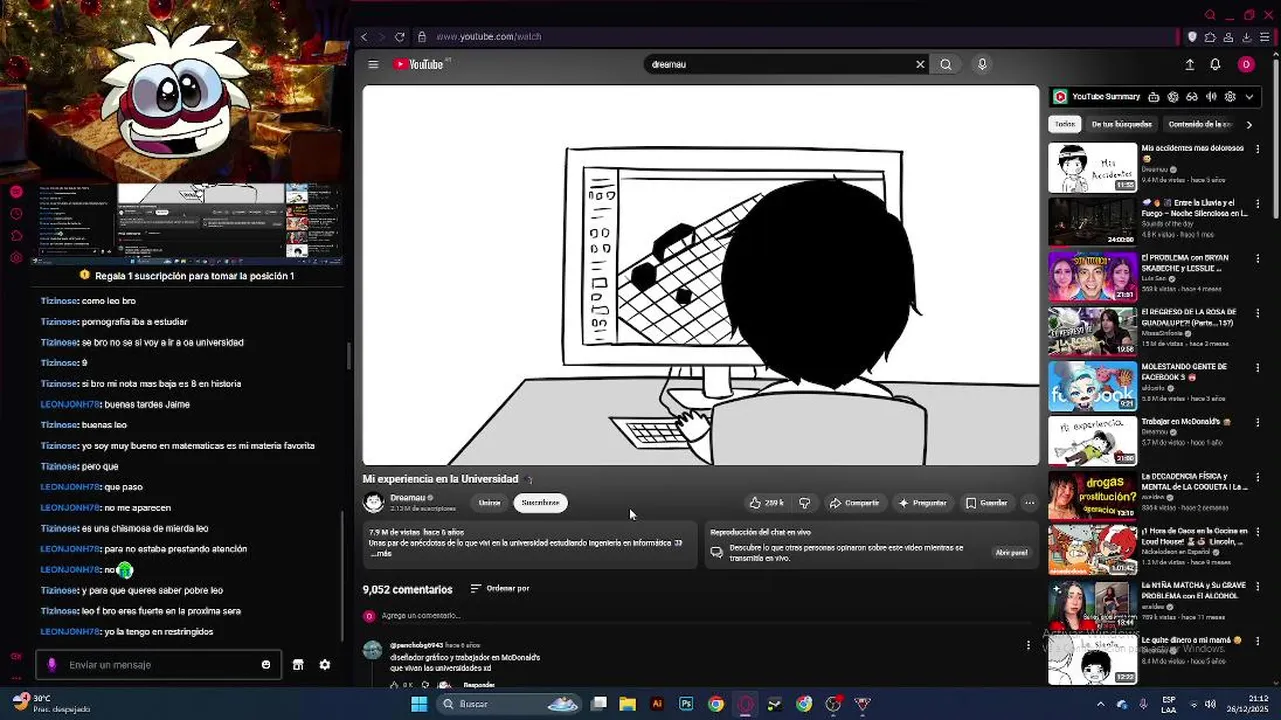Reload the page with the browser refresh icon
This screenshot has height=720, width=1281.
coord(399,37)
